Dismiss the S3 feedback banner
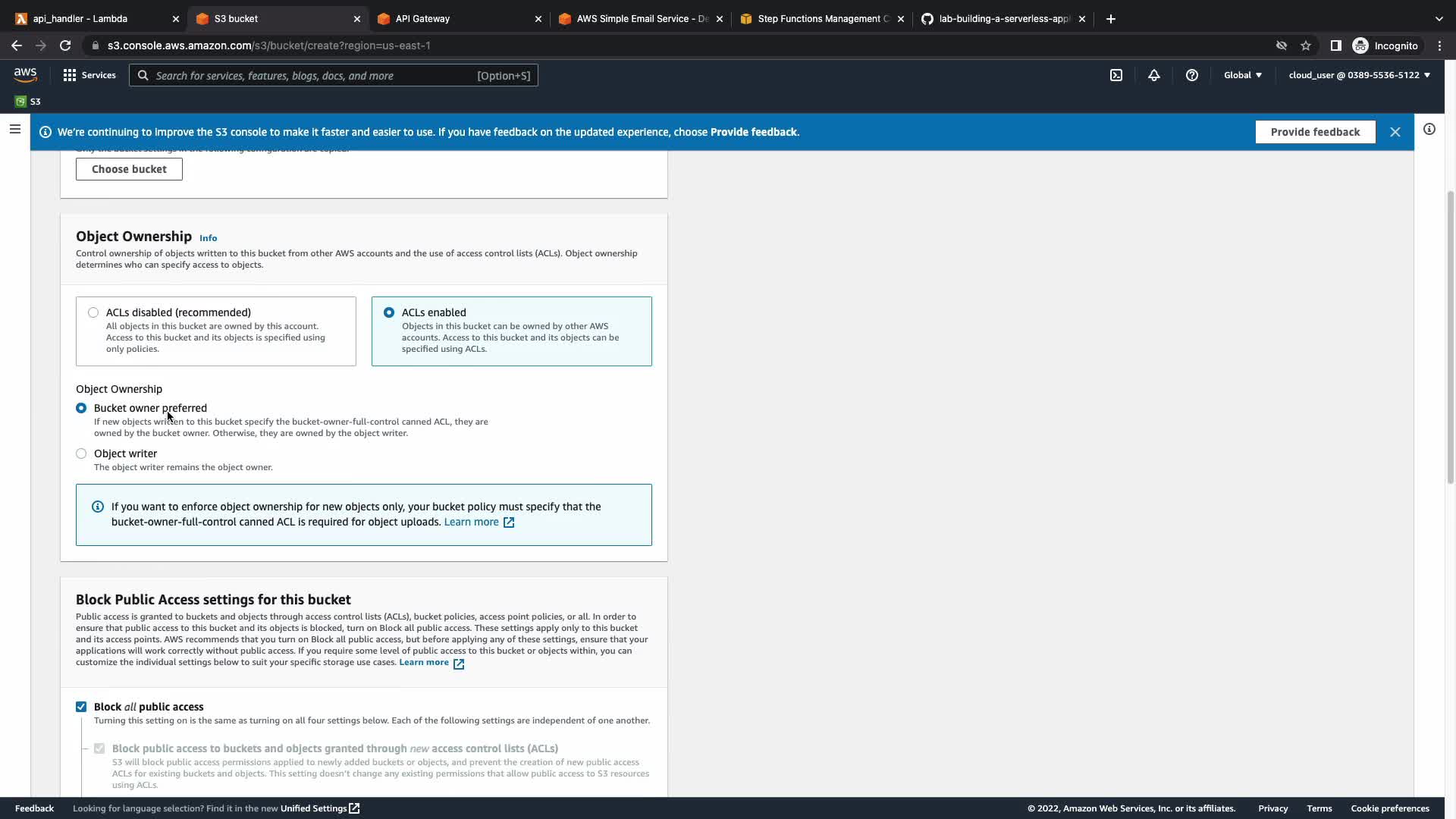Viewport: 1456px width, 819px height. 1395,132
